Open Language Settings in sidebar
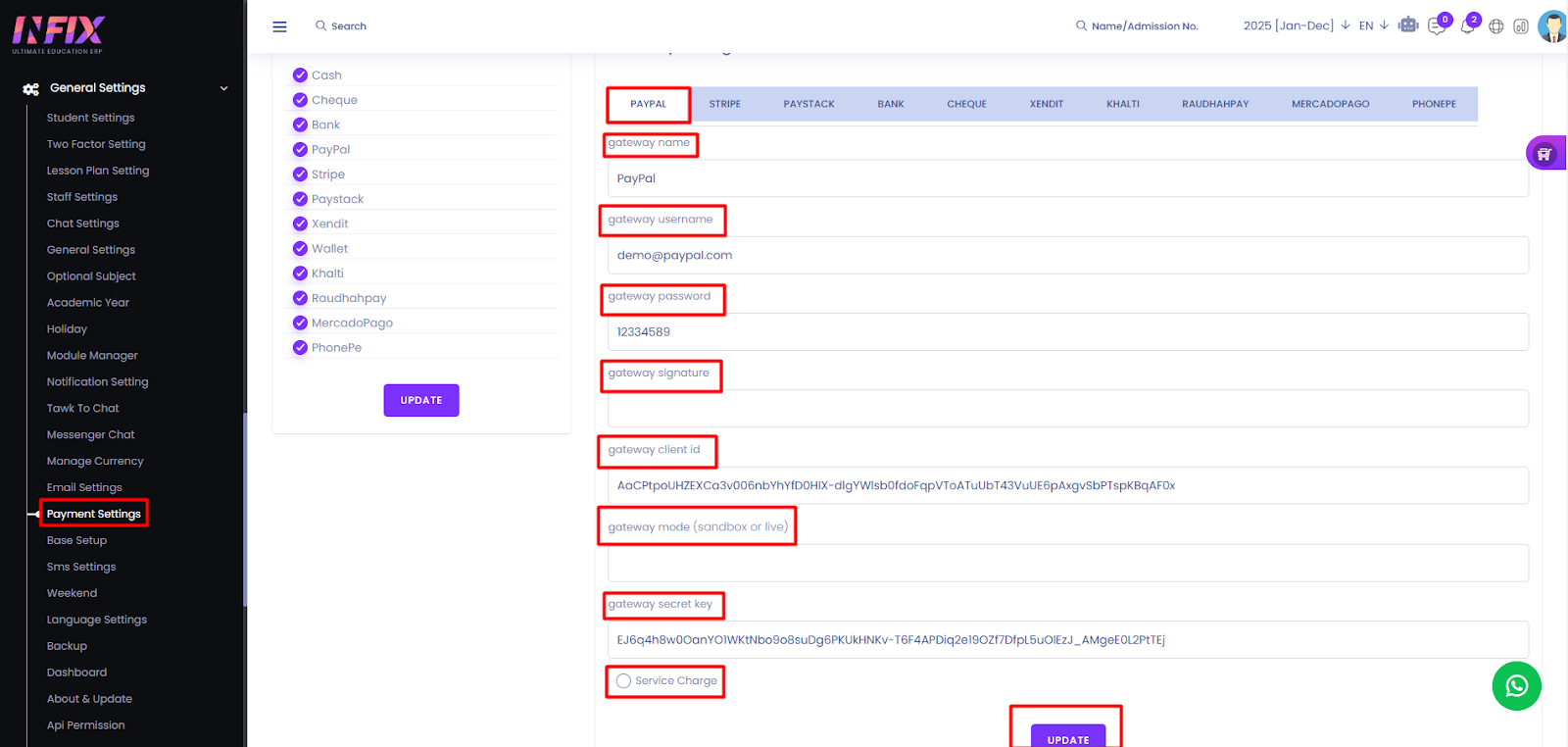 tap(97, 620)
